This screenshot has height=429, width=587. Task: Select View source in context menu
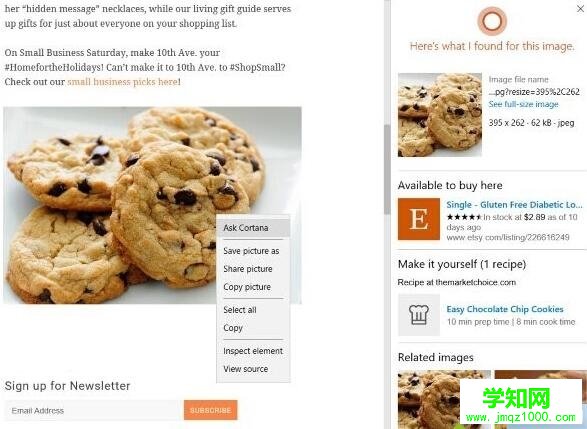(x=246, y=369)
